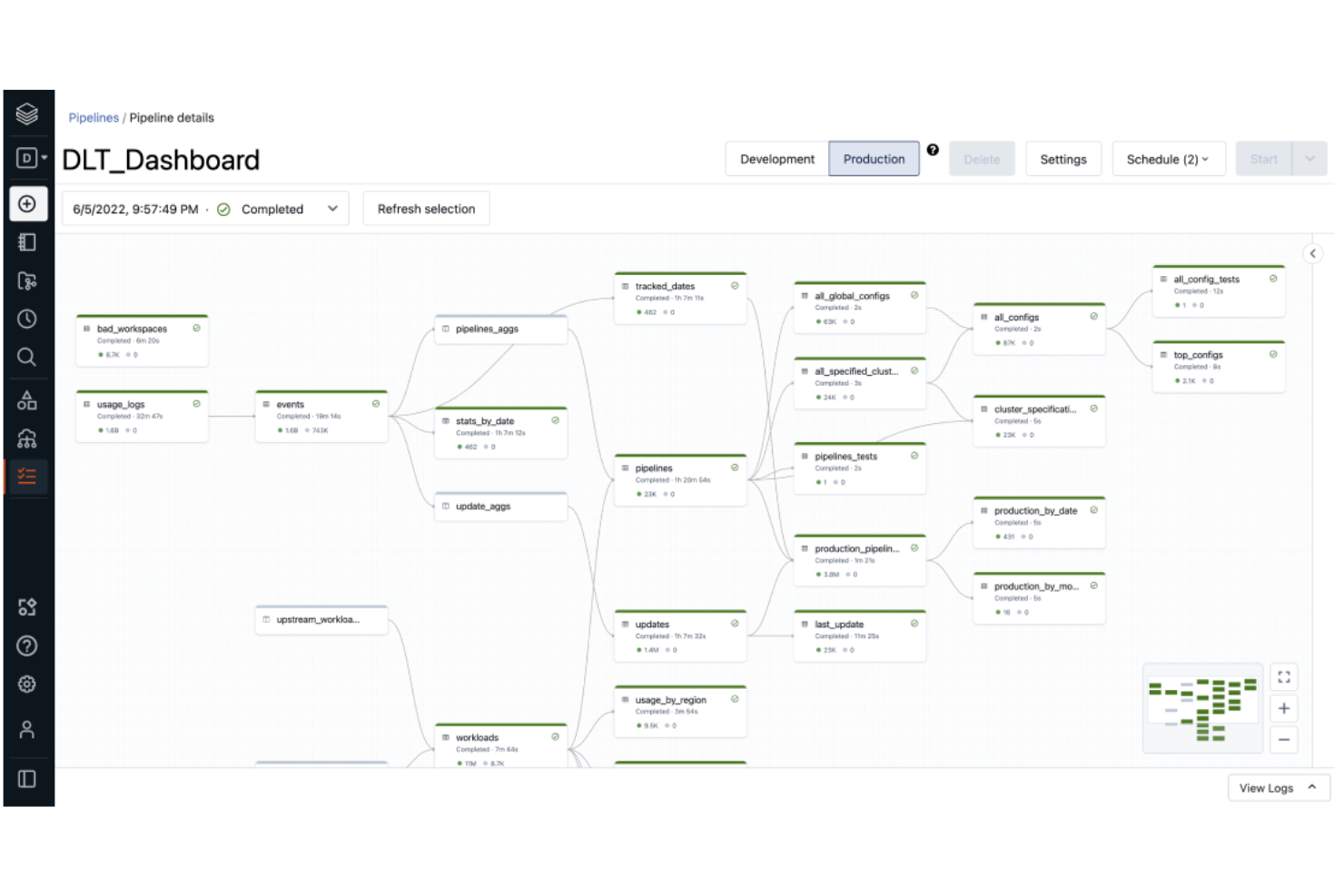Expand the Start button dropdown arrow

pos(1309,158)
